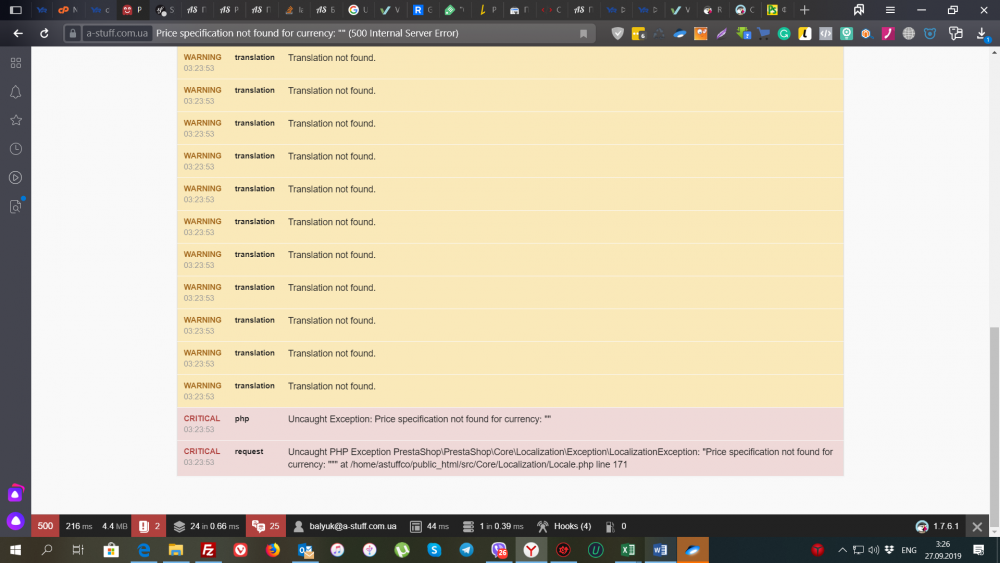
Task: Bookmark this page via address bar icon
Action: coord(583,33)
